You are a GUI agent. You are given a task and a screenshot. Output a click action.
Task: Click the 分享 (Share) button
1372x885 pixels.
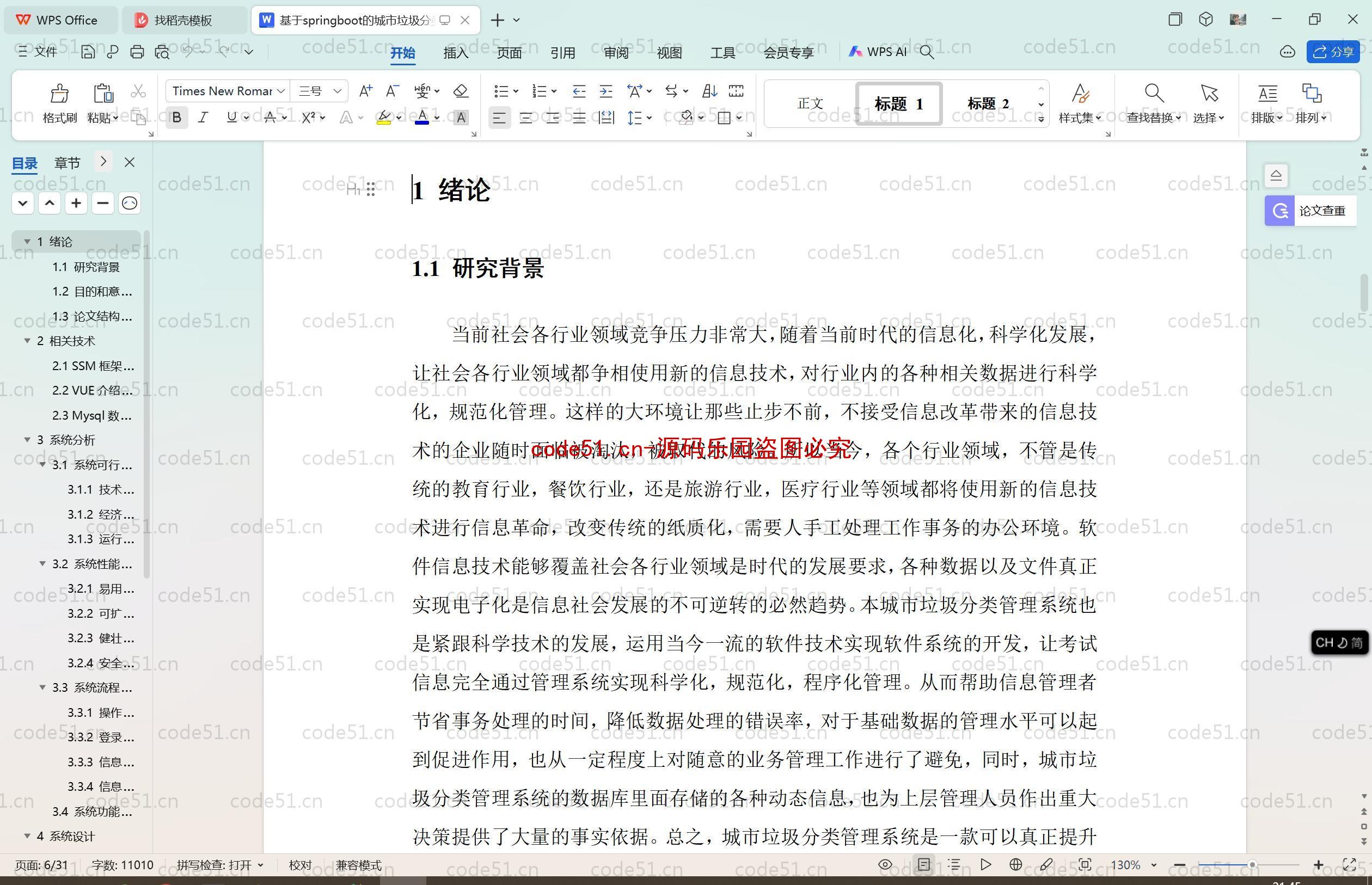1333,52
